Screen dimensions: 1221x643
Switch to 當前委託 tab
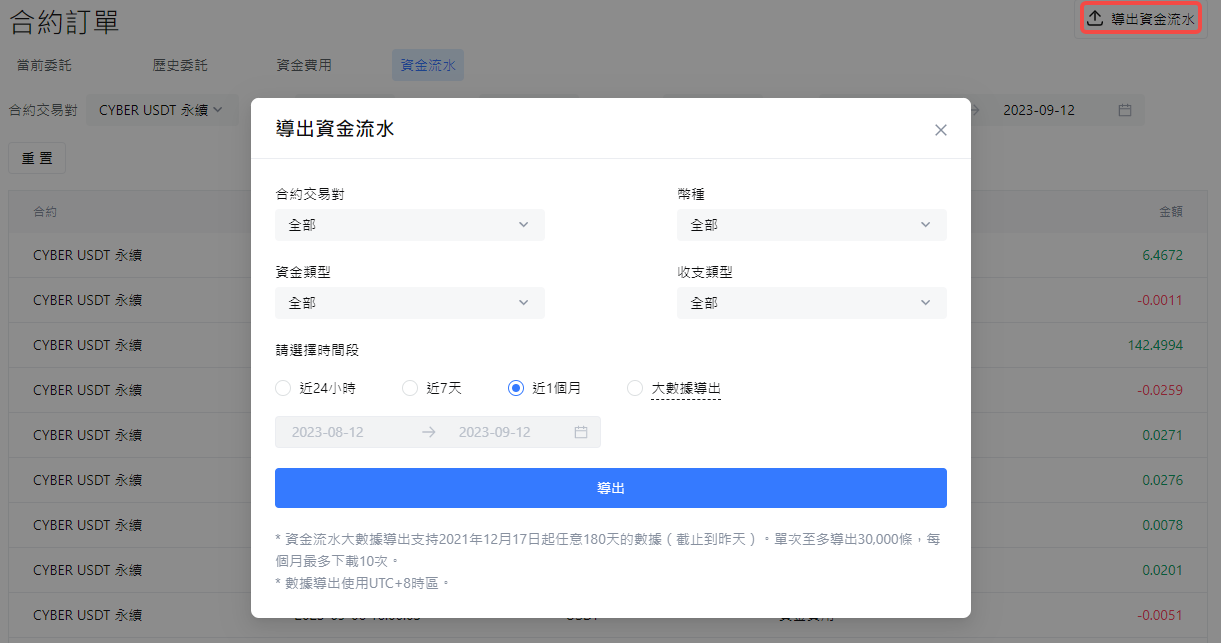pos(44,65)
